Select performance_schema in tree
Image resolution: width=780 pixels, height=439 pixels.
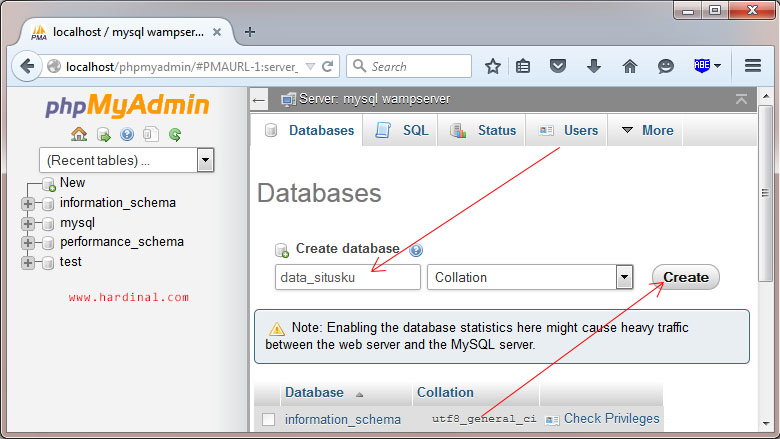coord(122,242)
